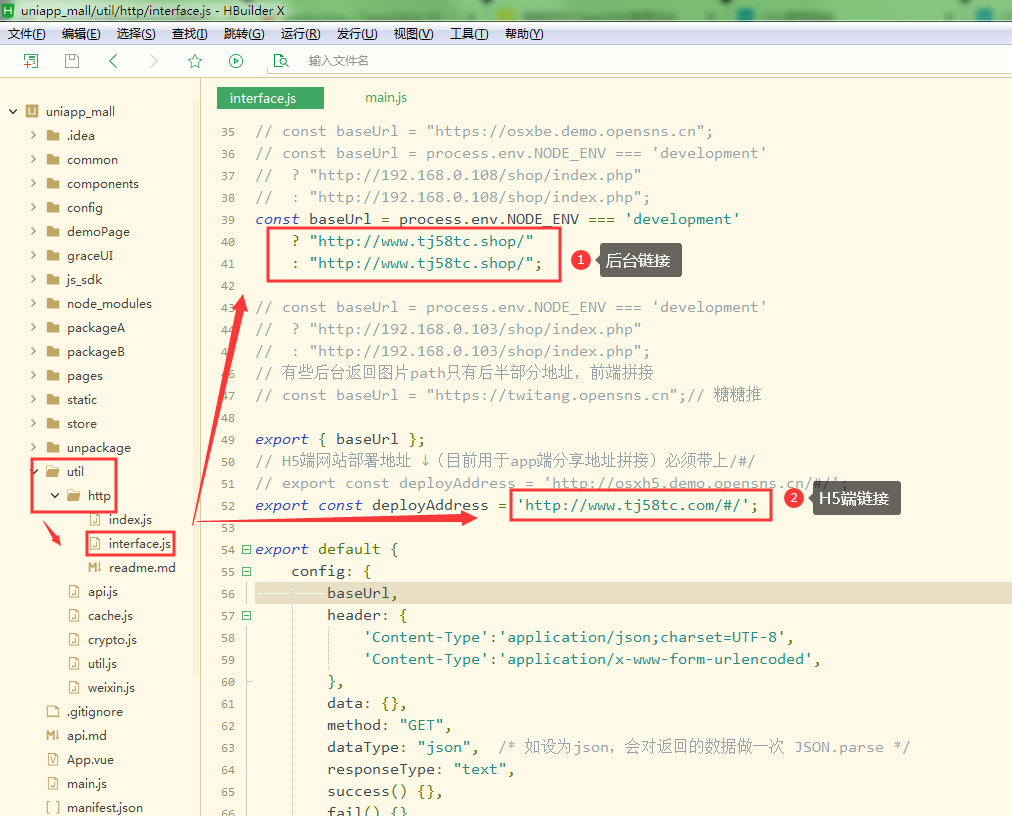Open the manifest.json file

(x=105, y=808)
